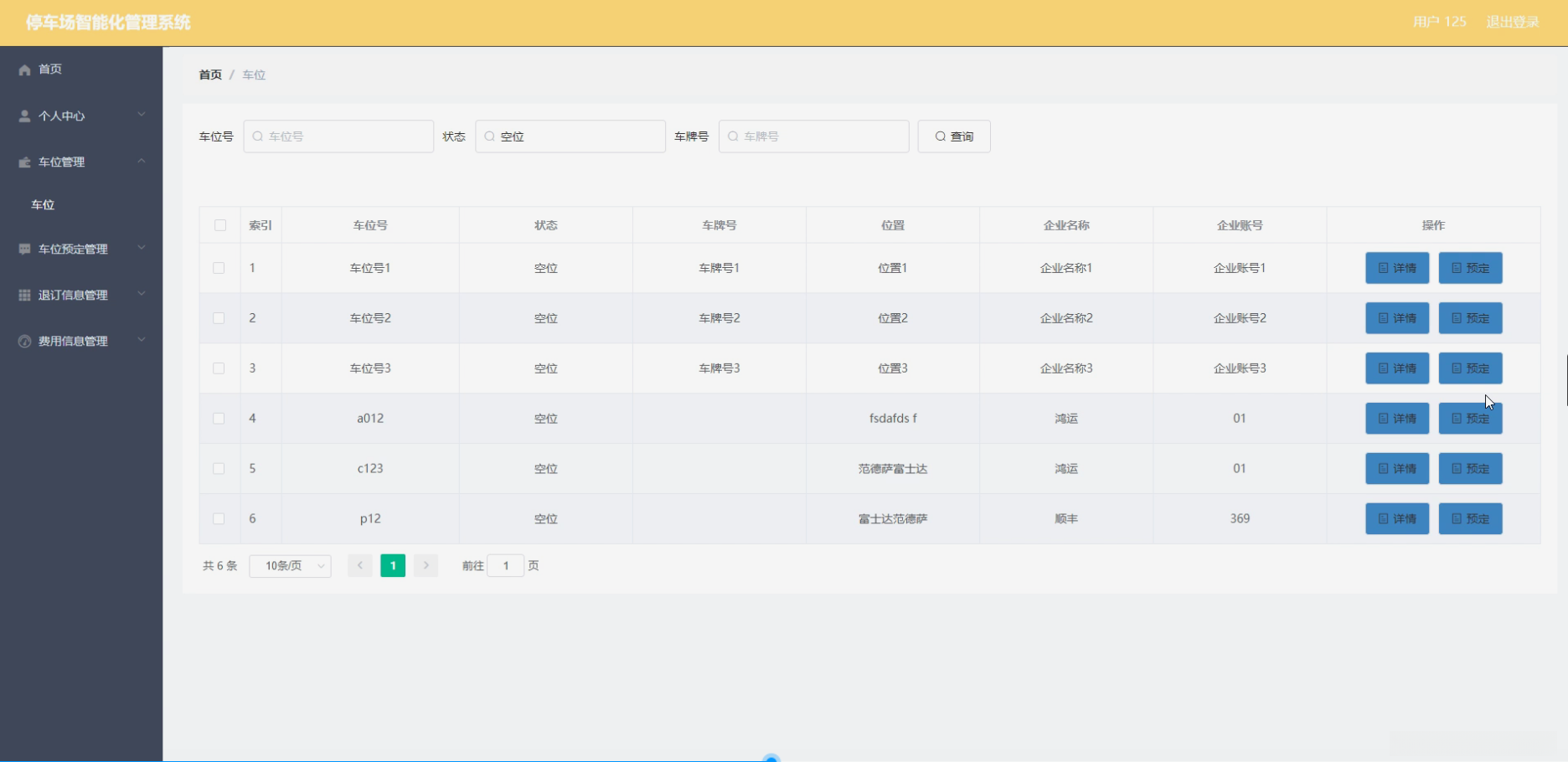This screenshot has width=1568, height=762.
Task: Click the 企业名称 column header
Action: pos(1066,225)
